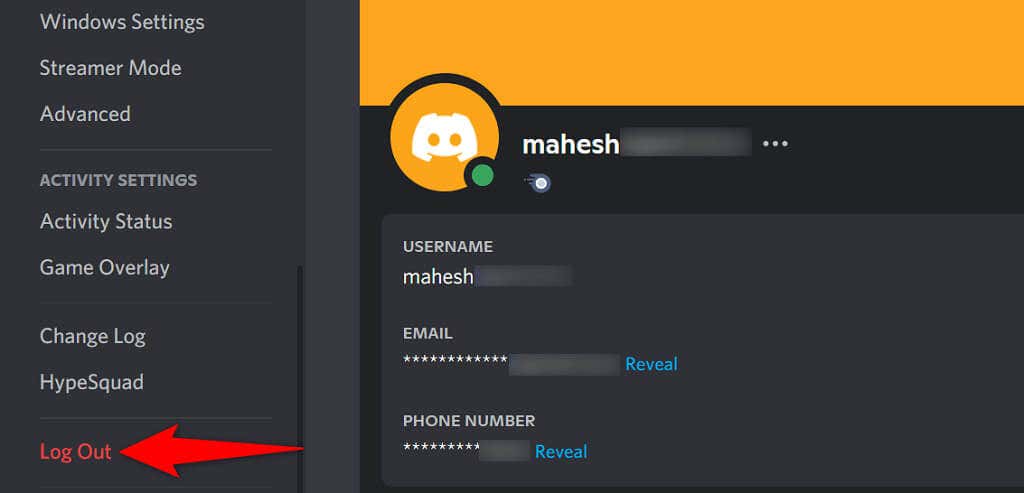The width and height of the screenshot is (1024, 493).
Task: Select Activity Status in the sidebar
Action: click(106, 221)
